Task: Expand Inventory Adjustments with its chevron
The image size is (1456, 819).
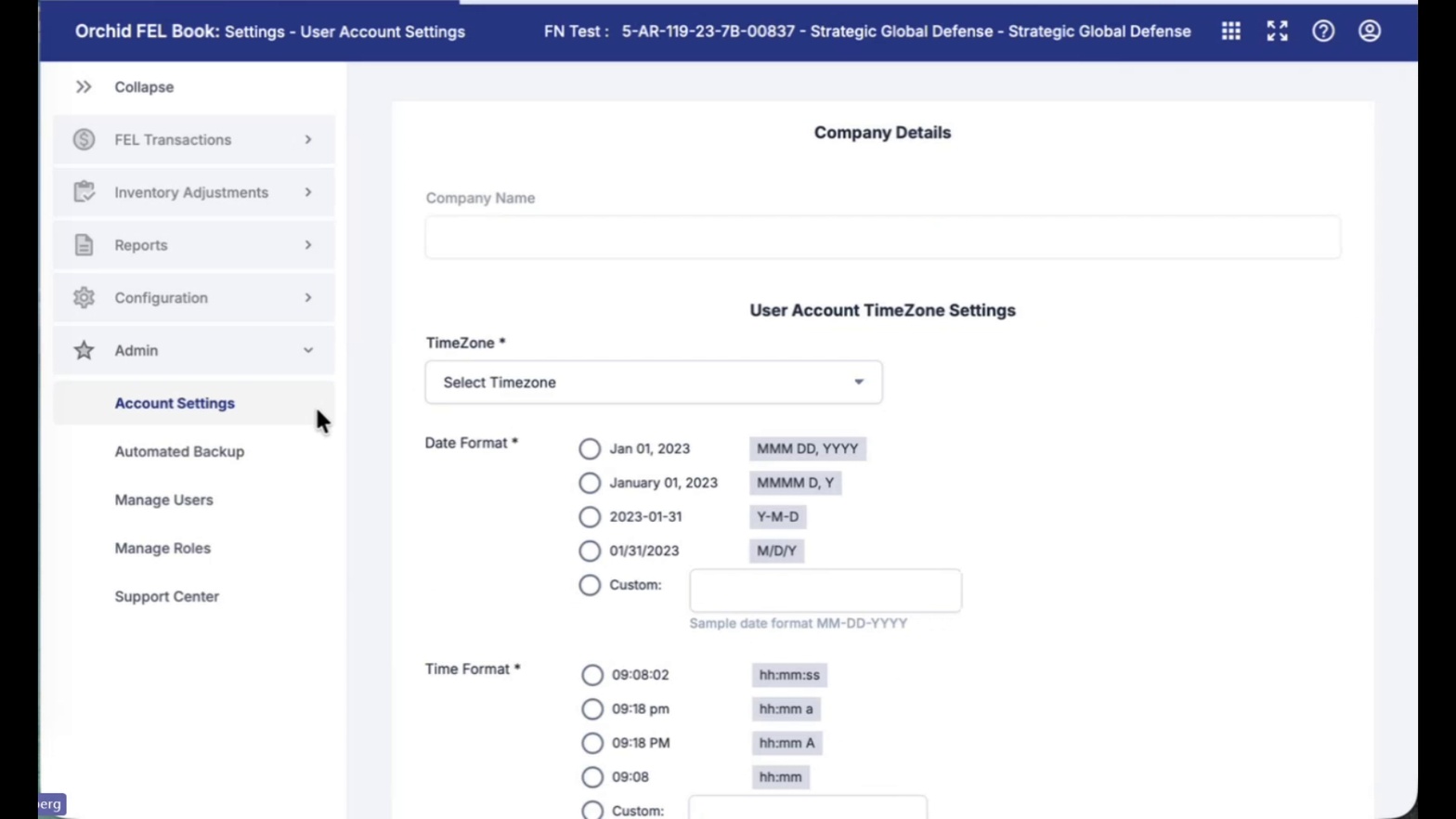Action: (x=308, y=192)
